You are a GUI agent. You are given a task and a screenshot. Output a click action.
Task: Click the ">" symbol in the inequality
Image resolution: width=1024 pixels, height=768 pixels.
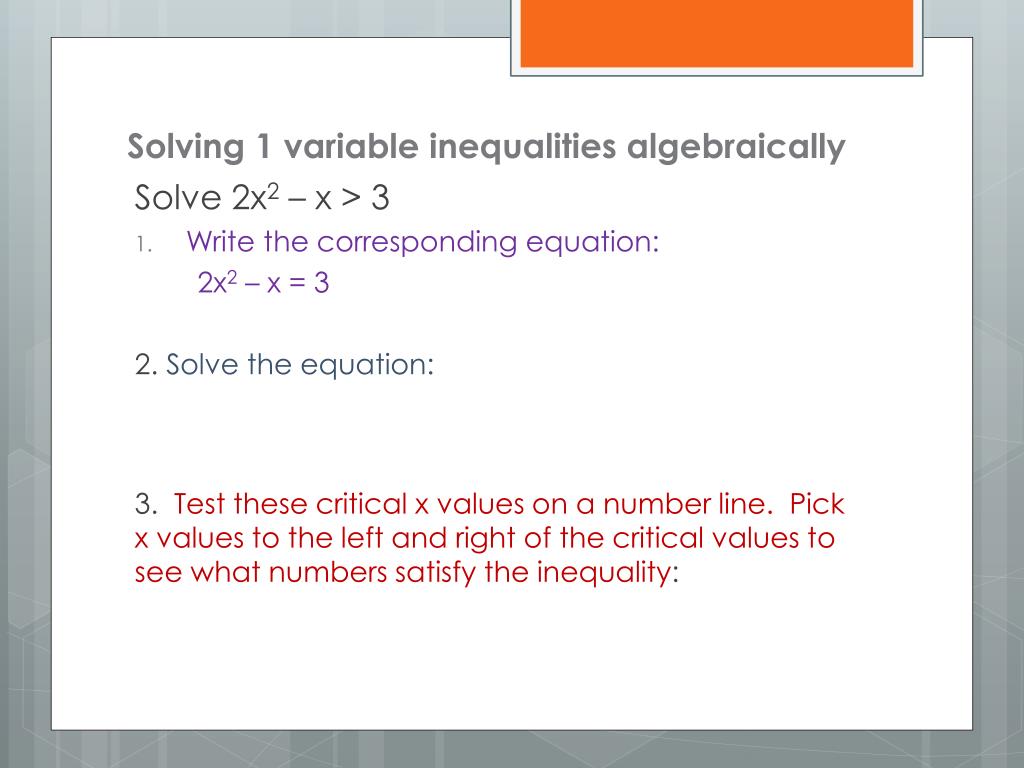pyautogui.click(x=352, y=199)
